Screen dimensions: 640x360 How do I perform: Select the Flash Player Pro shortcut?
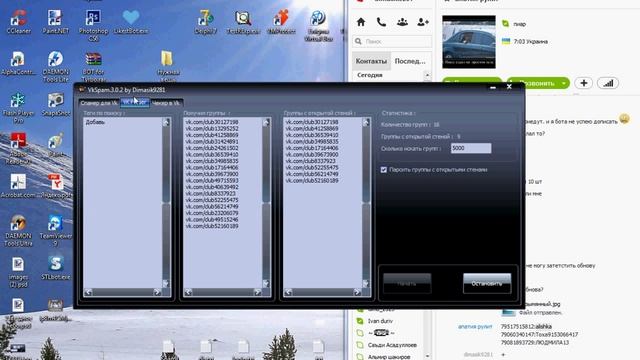click(18, 108)
